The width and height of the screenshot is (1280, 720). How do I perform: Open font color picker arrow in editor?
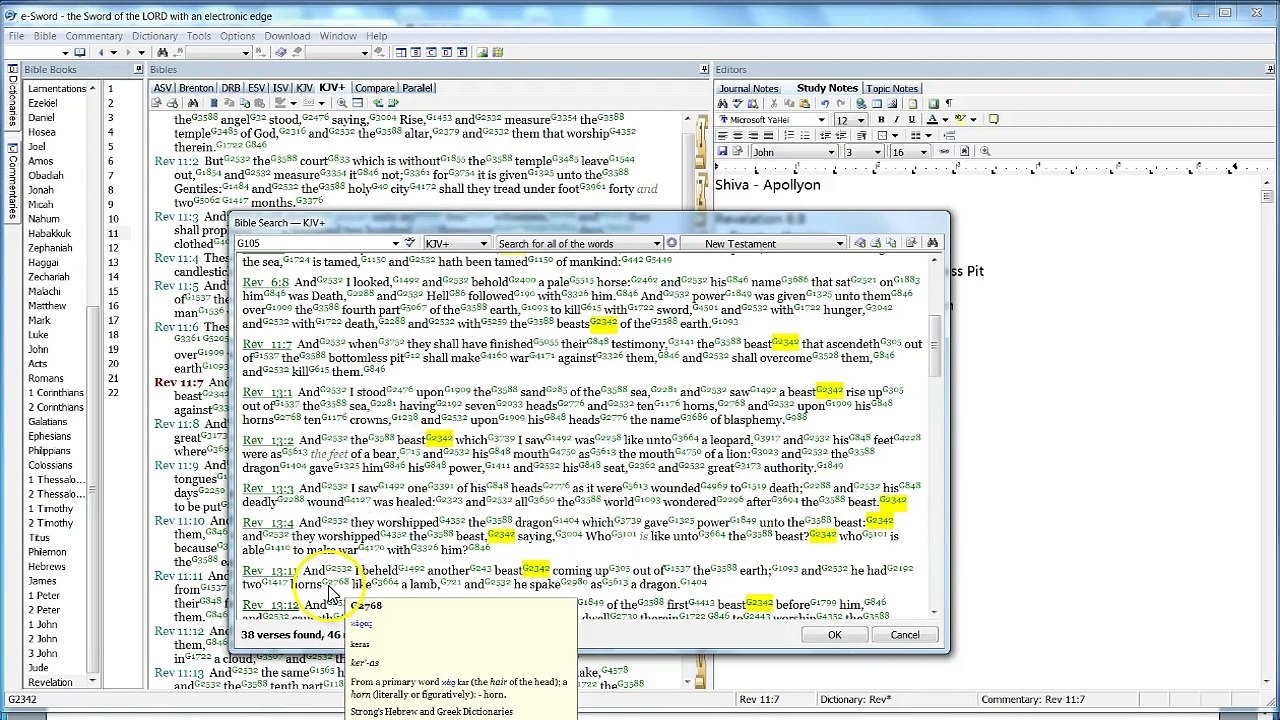coord(944,120)
